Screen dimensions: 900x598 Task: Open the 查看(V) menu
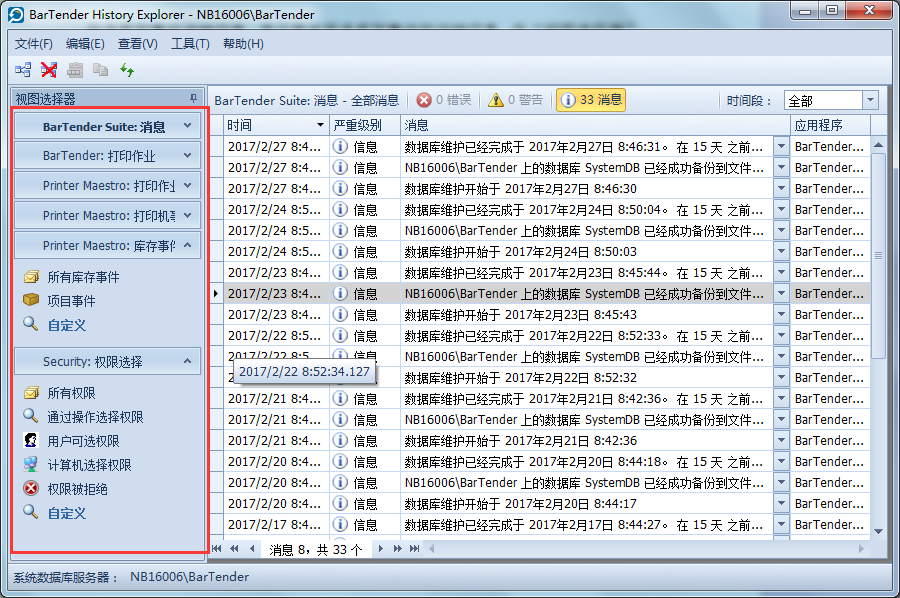click(138, 44)
